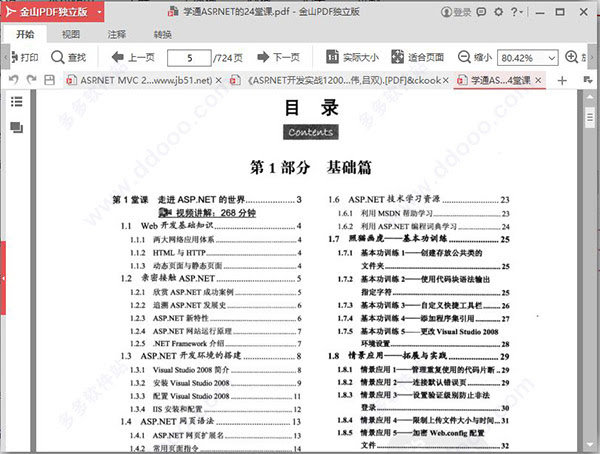The height and width of the screenshot is (454, 600).
Task: Open the page thumbnails sidebar icon
Action: coord(16,127)
